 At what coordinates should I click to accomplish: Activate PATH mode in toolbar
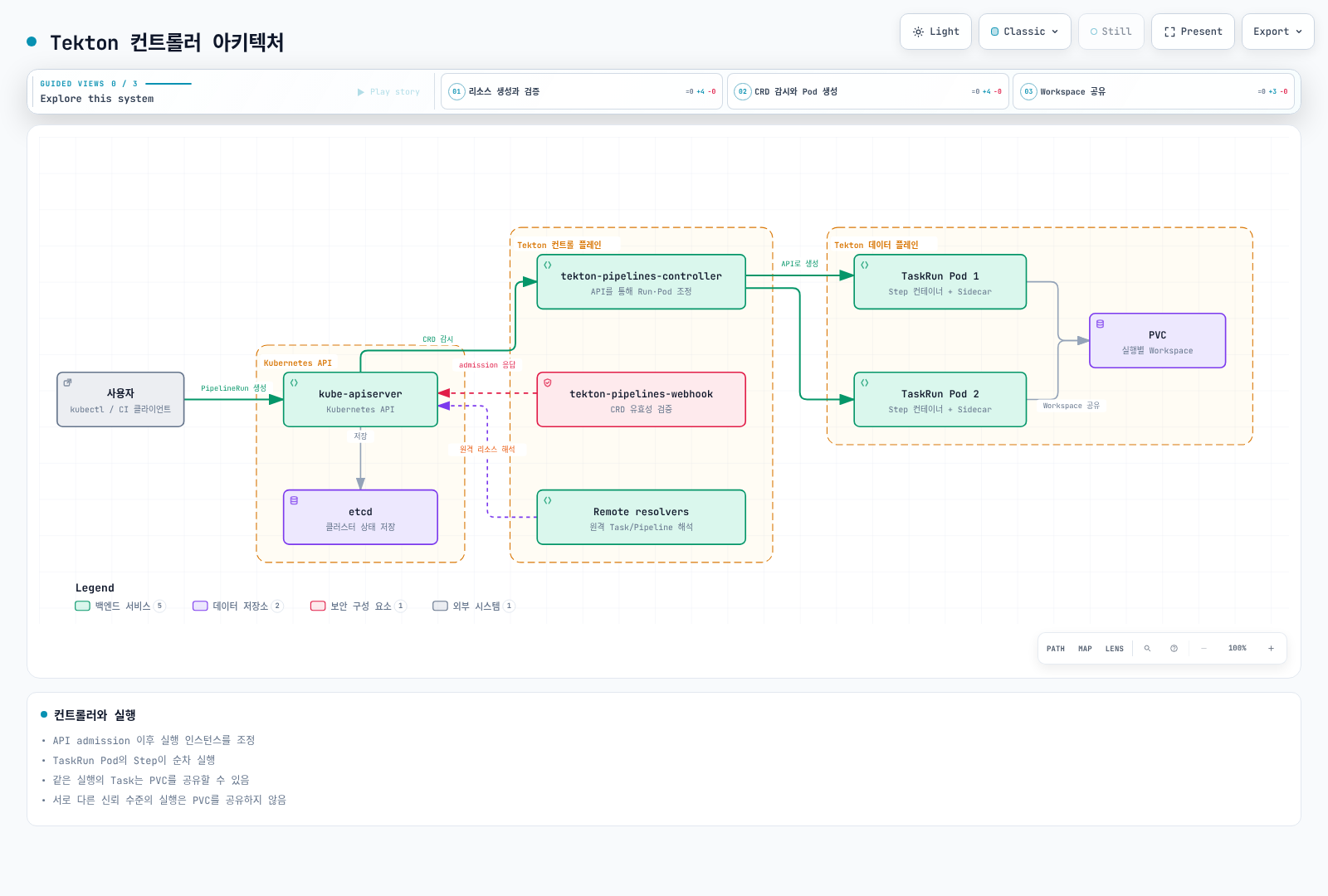click(1056, 649)
